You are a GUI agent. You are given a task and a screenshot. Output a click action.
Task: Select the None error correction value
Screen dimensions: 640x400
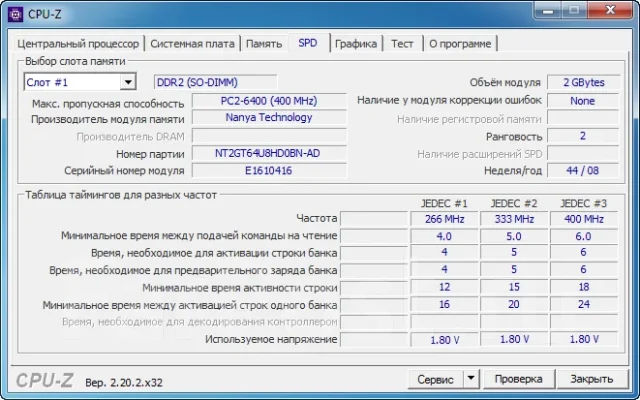click(583, 101)
